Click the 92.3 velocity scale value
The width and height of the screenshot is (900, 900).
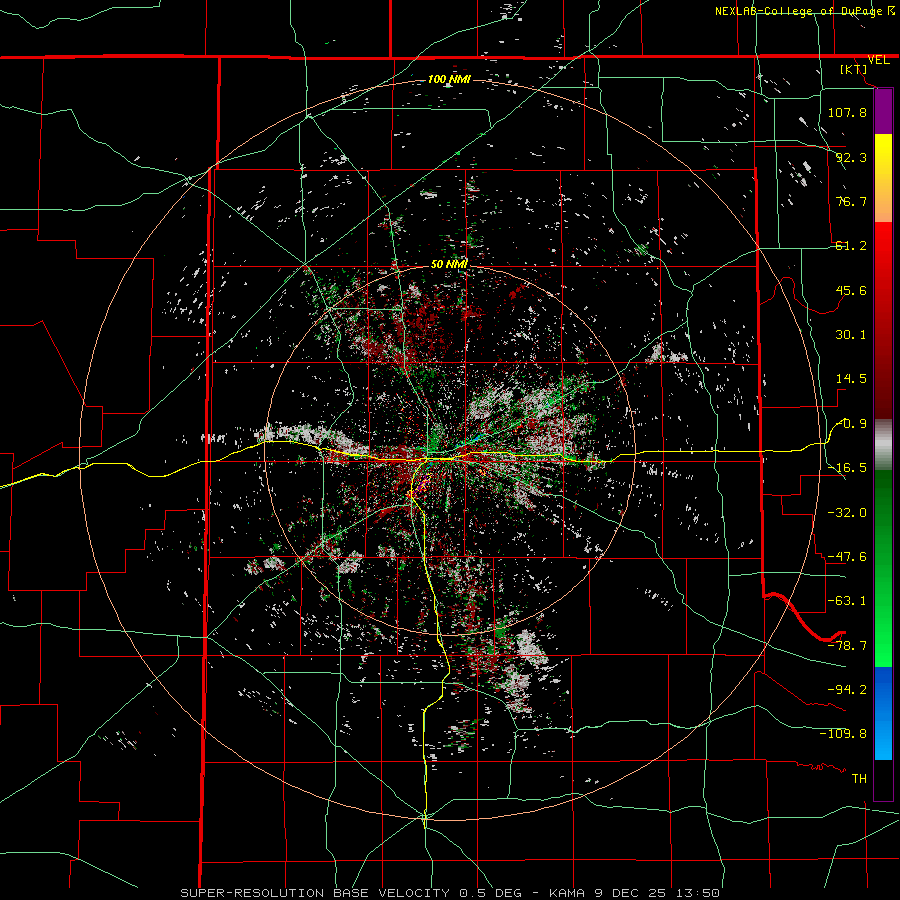(x=851, y=157)
